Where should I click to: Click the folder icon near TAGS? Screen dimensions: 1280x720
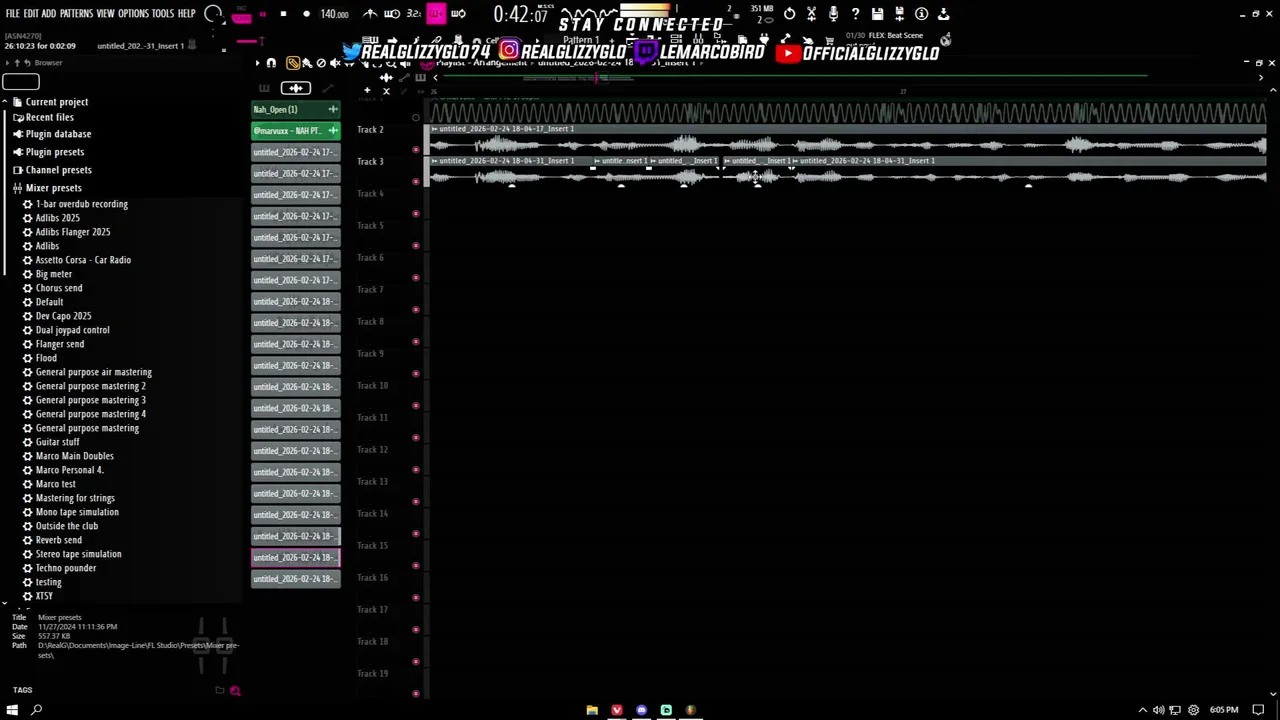220,690
